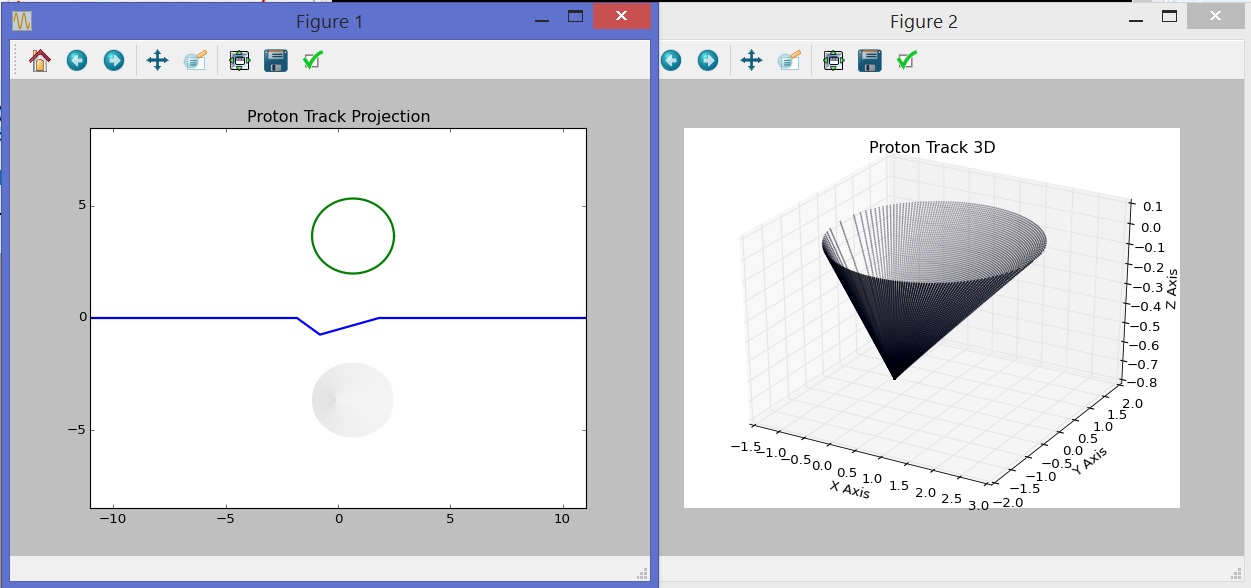Enable the Pan tool in Figure 2

751,61
